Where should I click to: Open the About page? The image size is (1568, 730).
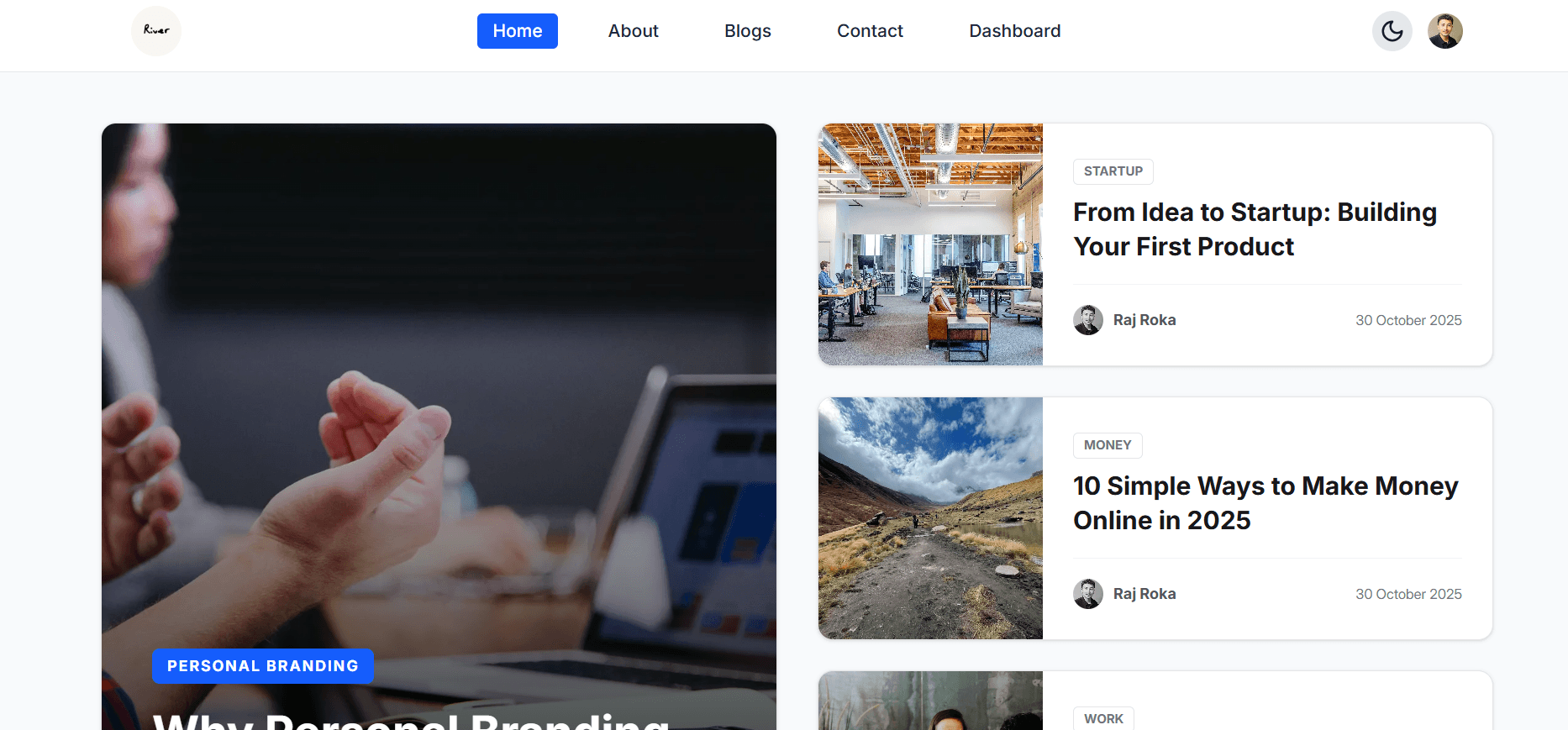[x=634, y=31]
